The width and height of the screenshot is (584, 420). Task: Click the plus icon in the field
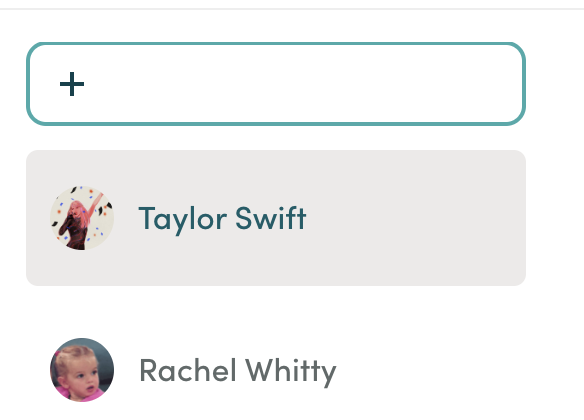[x=72, y=84]
